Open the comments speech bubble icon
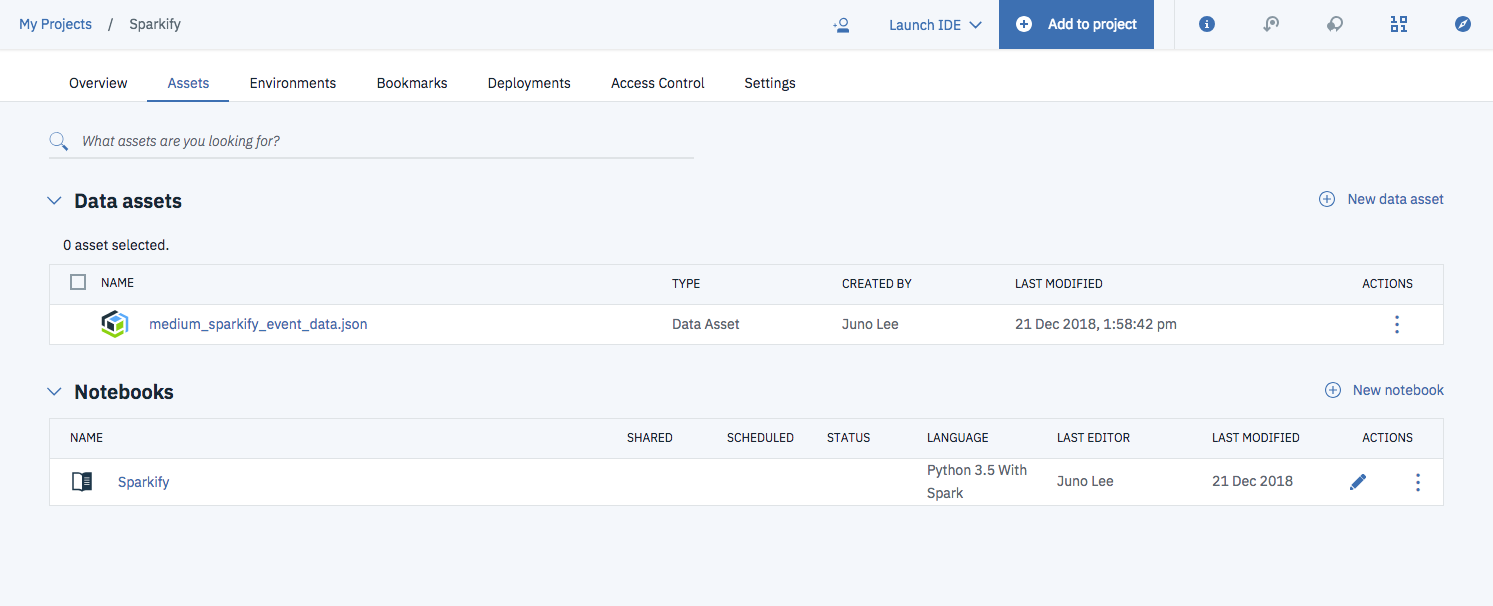Image resolution: width=1493 pixels, height=606 pixels. pos(1335,25)
